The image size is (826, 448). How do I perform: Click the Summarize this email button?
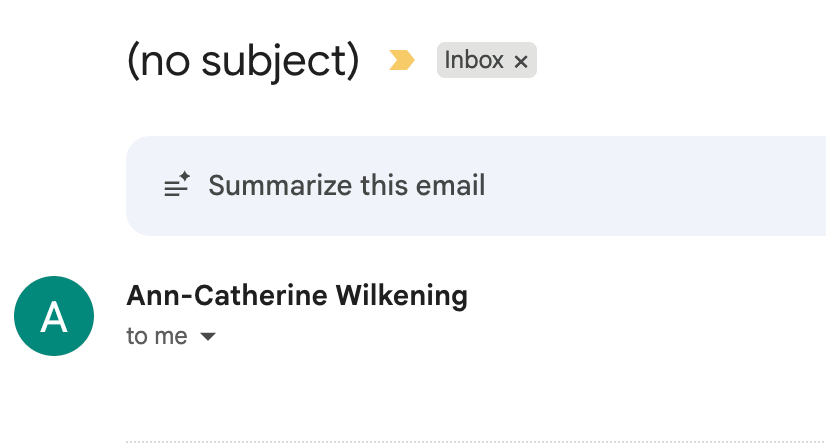coord(346,186)
